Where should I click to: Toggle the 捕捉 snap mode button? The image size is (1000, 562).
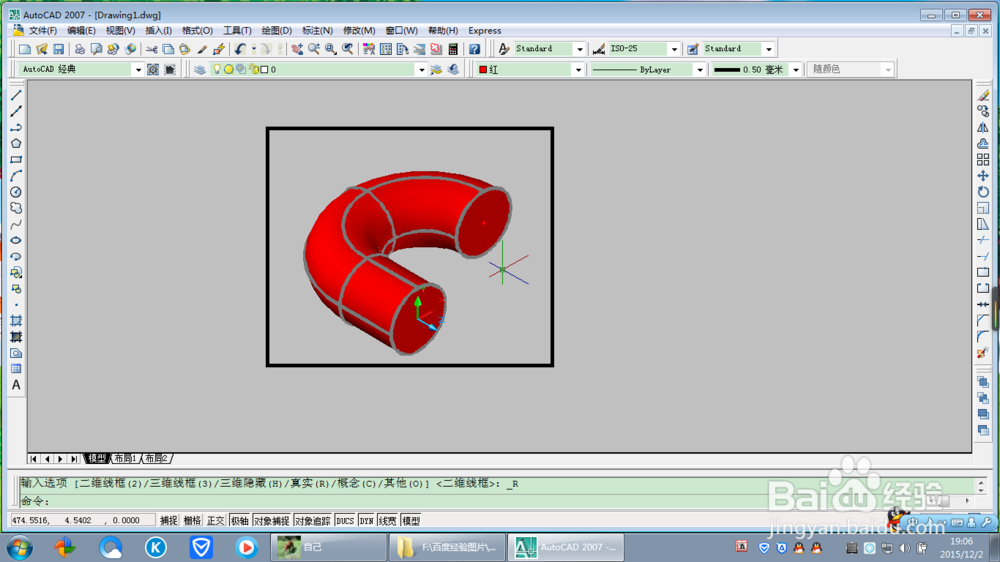pos(168,521)
